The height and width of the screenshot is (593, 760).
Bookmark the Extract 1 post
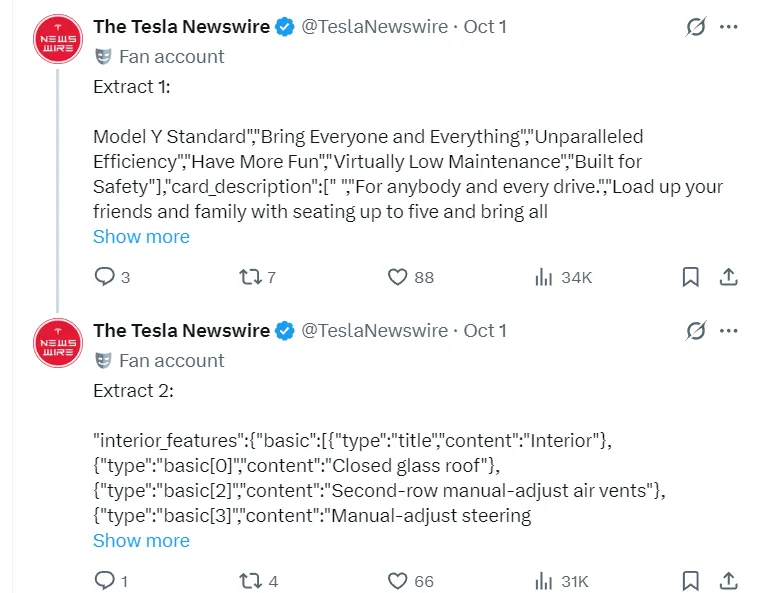click(x=690, y=277)
